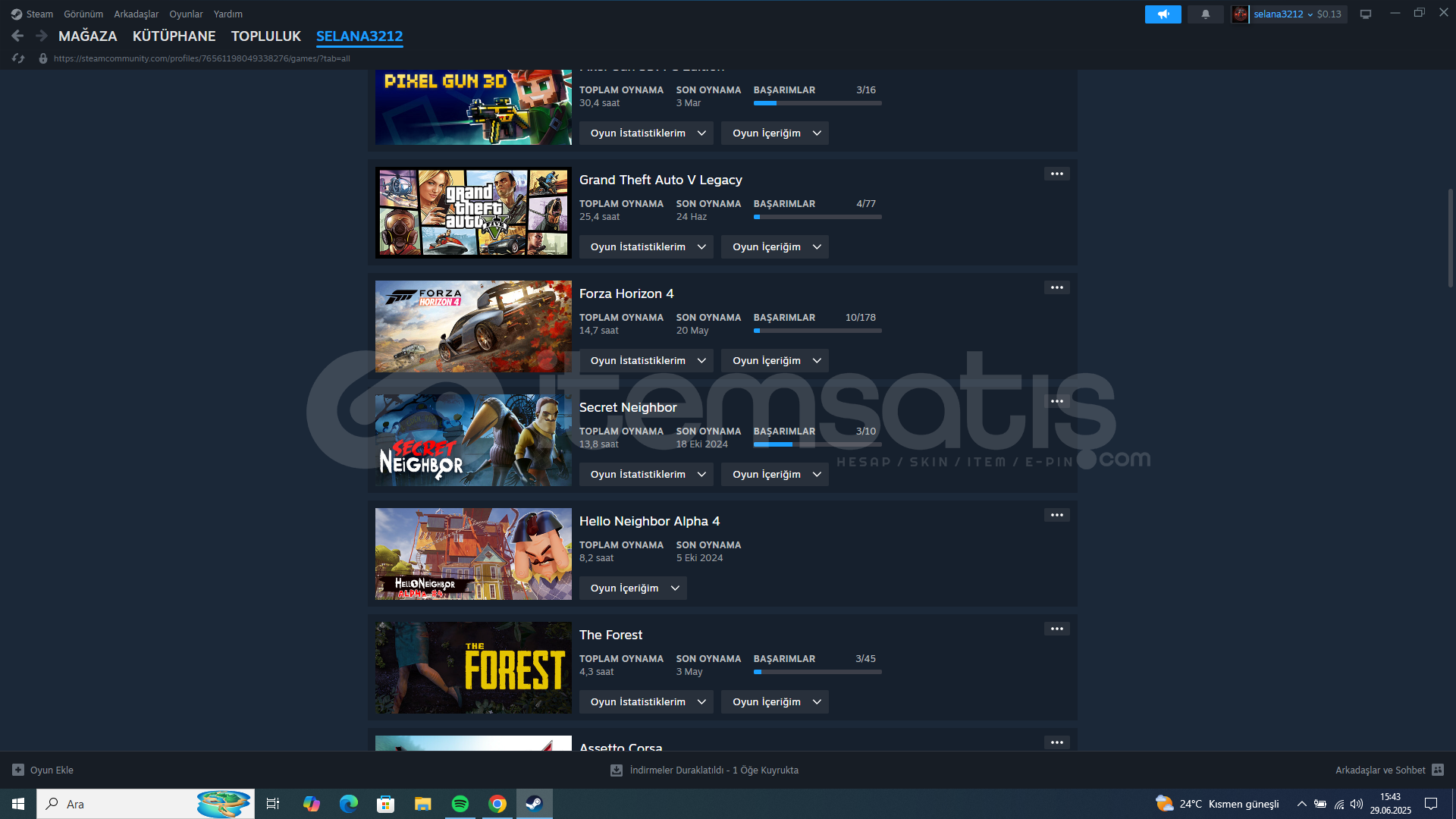Open the Yardım menu

tap(228, 14)
